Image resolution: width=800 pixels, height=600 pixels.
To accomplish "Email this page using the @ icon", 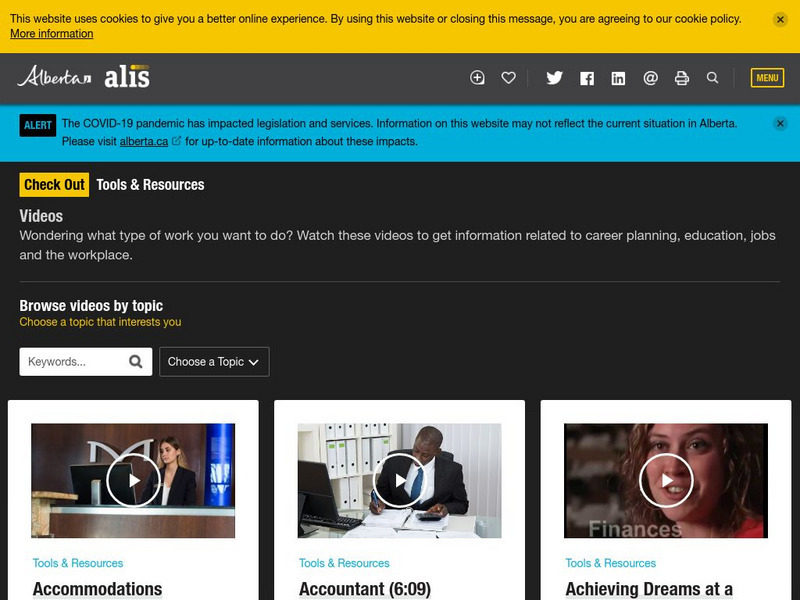I will pos(650,77).
